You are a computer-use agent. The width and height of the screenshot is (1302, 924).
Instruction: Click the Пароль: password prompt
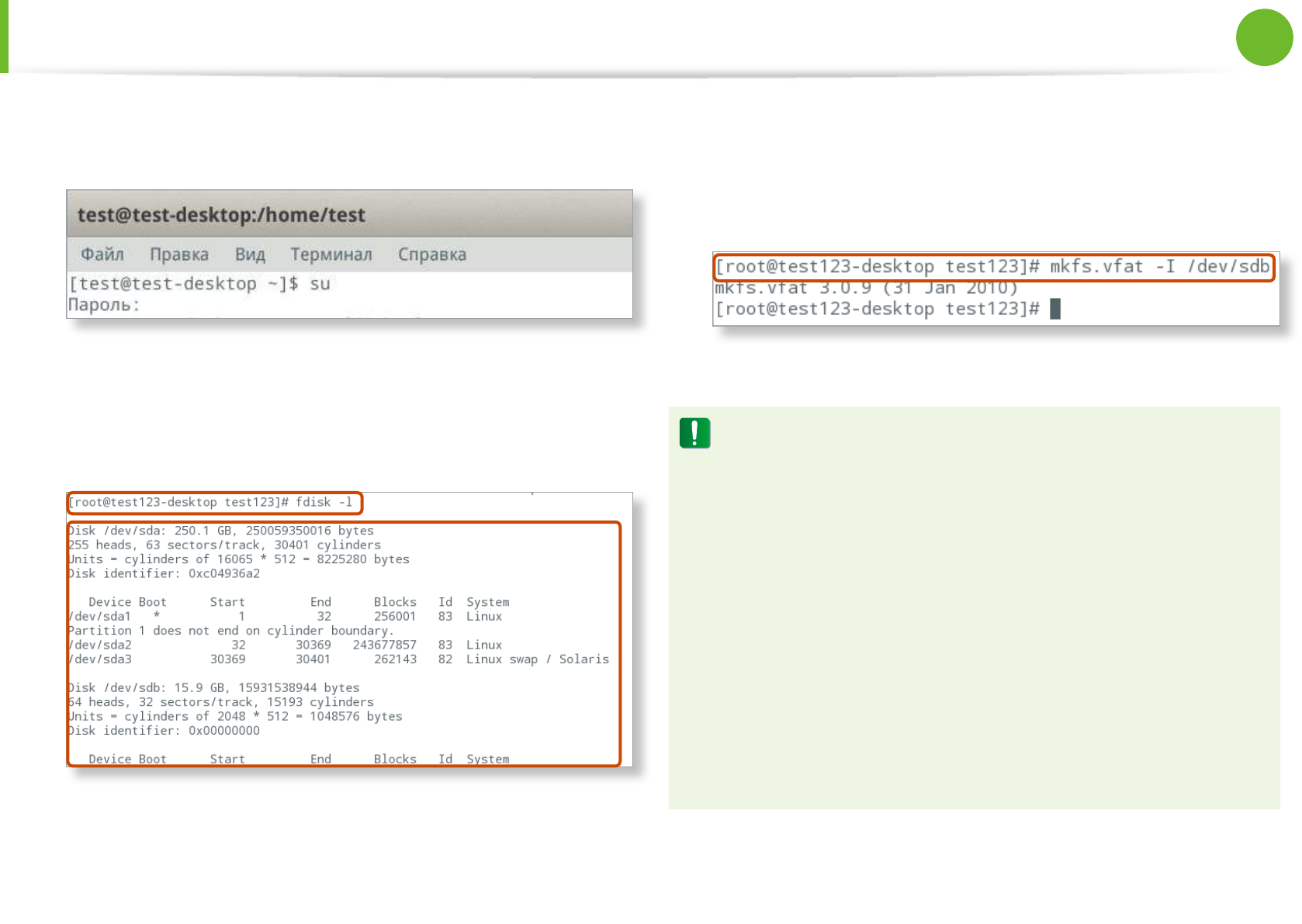tap(104, 305)
